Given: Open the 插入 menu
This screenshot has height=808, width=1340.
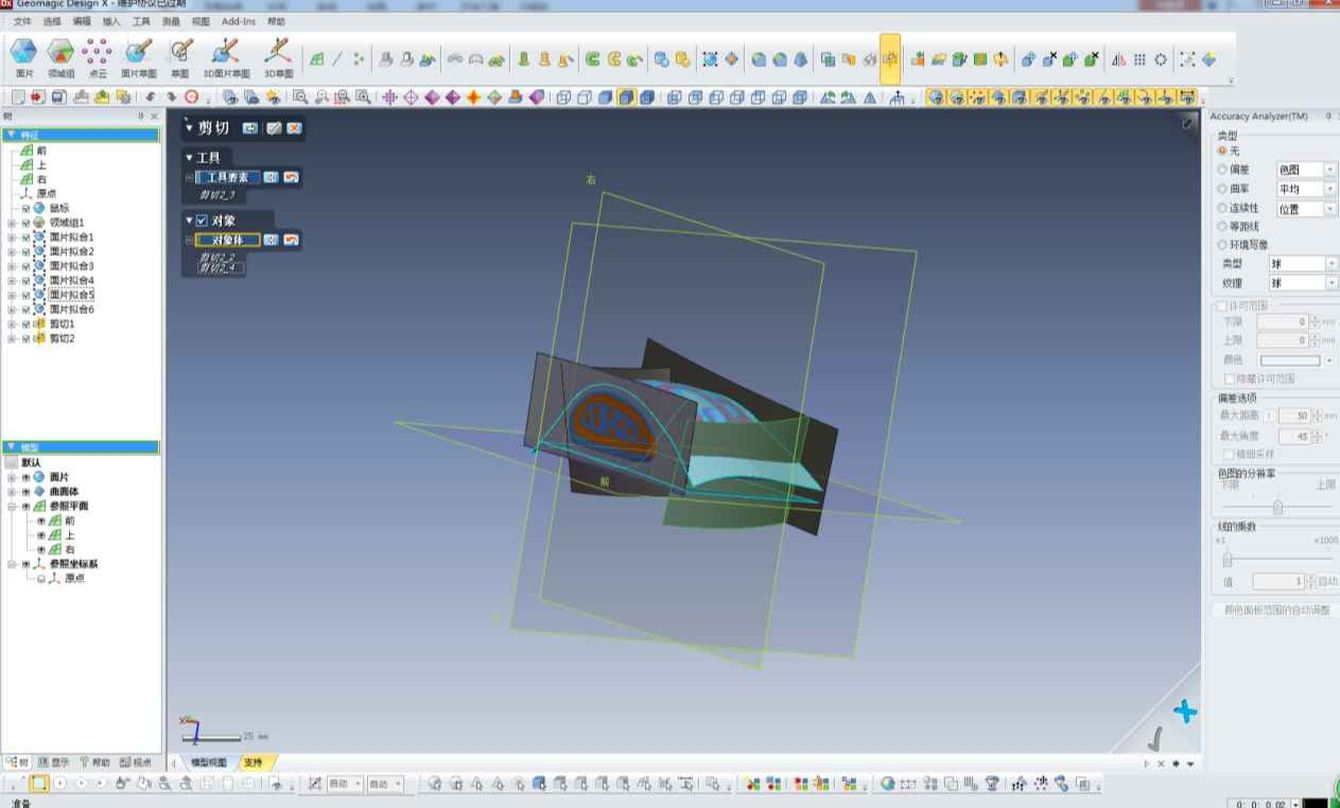Looking at the screenshot, I should (111, 21).
